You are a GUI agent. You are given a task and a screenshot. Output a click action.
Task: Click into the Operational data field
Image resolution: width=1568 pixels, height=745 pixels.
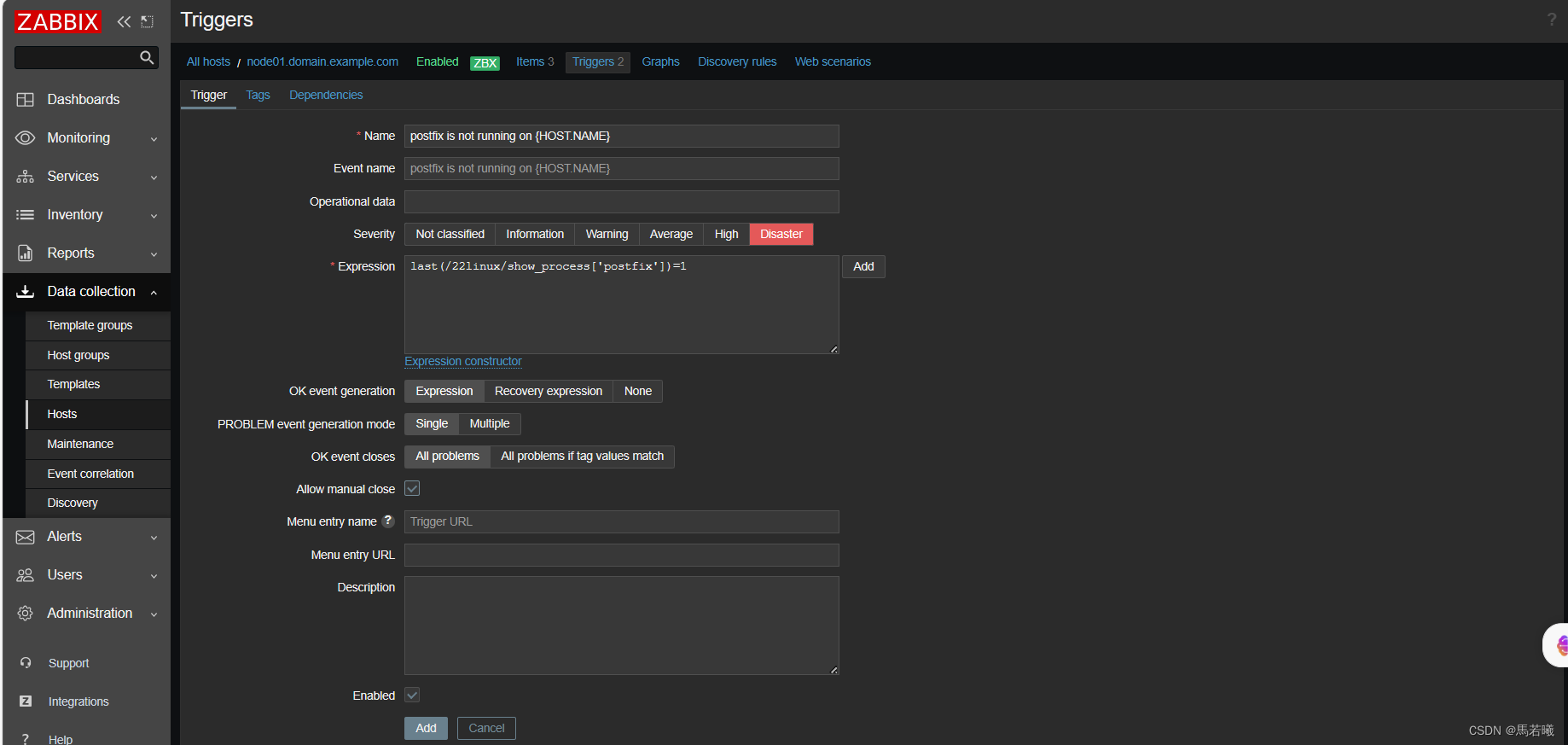(x=621, y=202)
